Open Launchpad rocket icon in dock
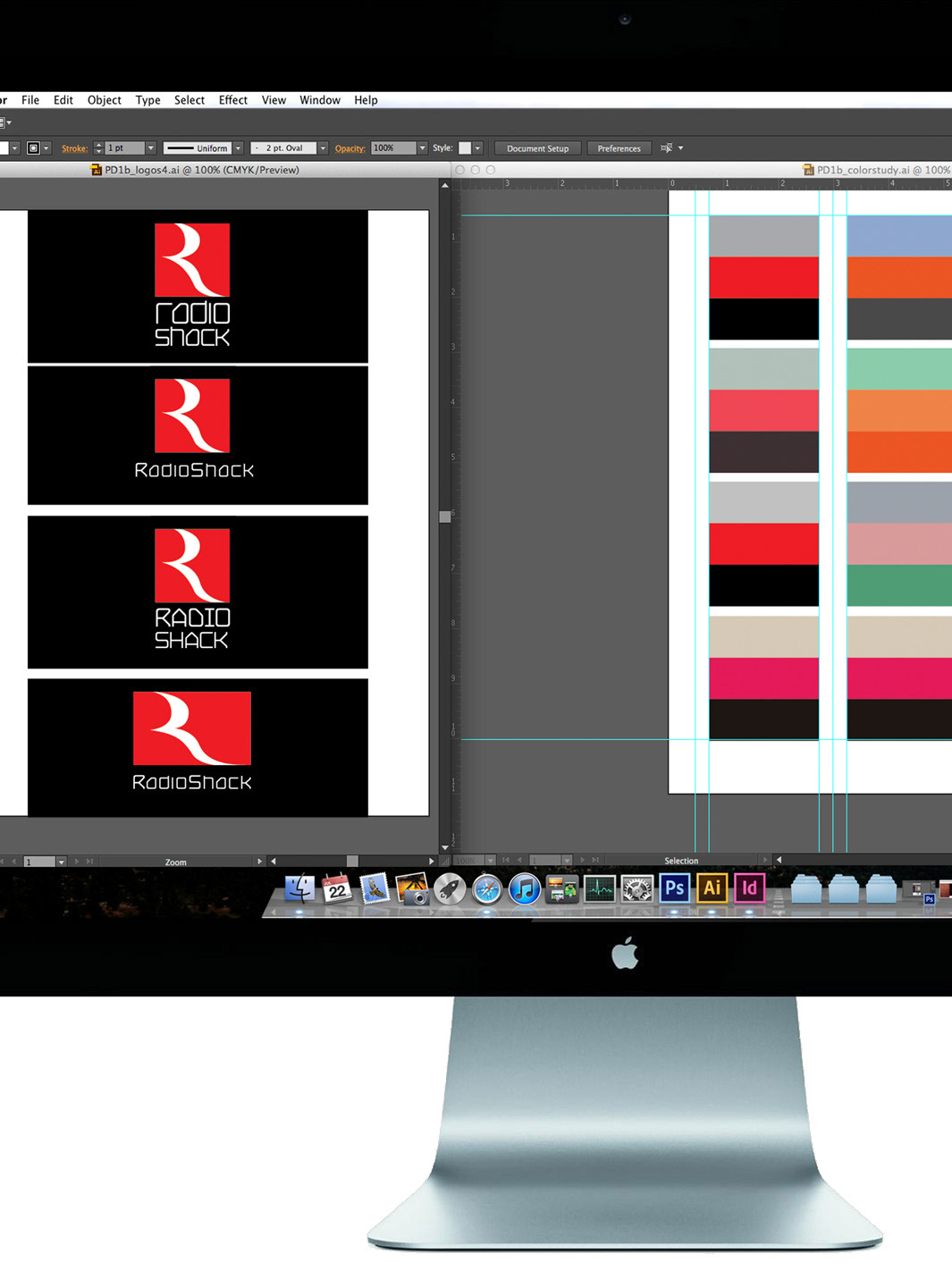The width and height of the screenshot is (952, 1287). click(450, 889)
